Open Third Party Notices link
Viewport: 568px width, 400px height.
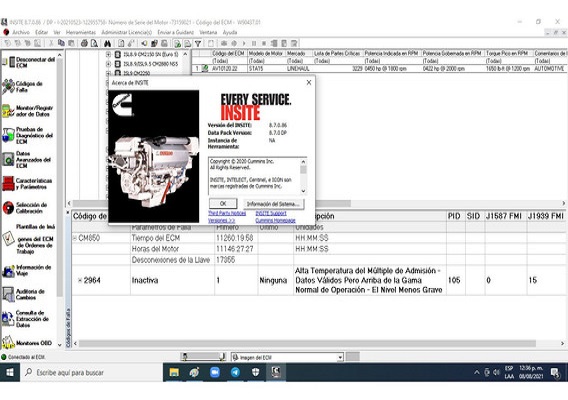(x=227, y=213)
